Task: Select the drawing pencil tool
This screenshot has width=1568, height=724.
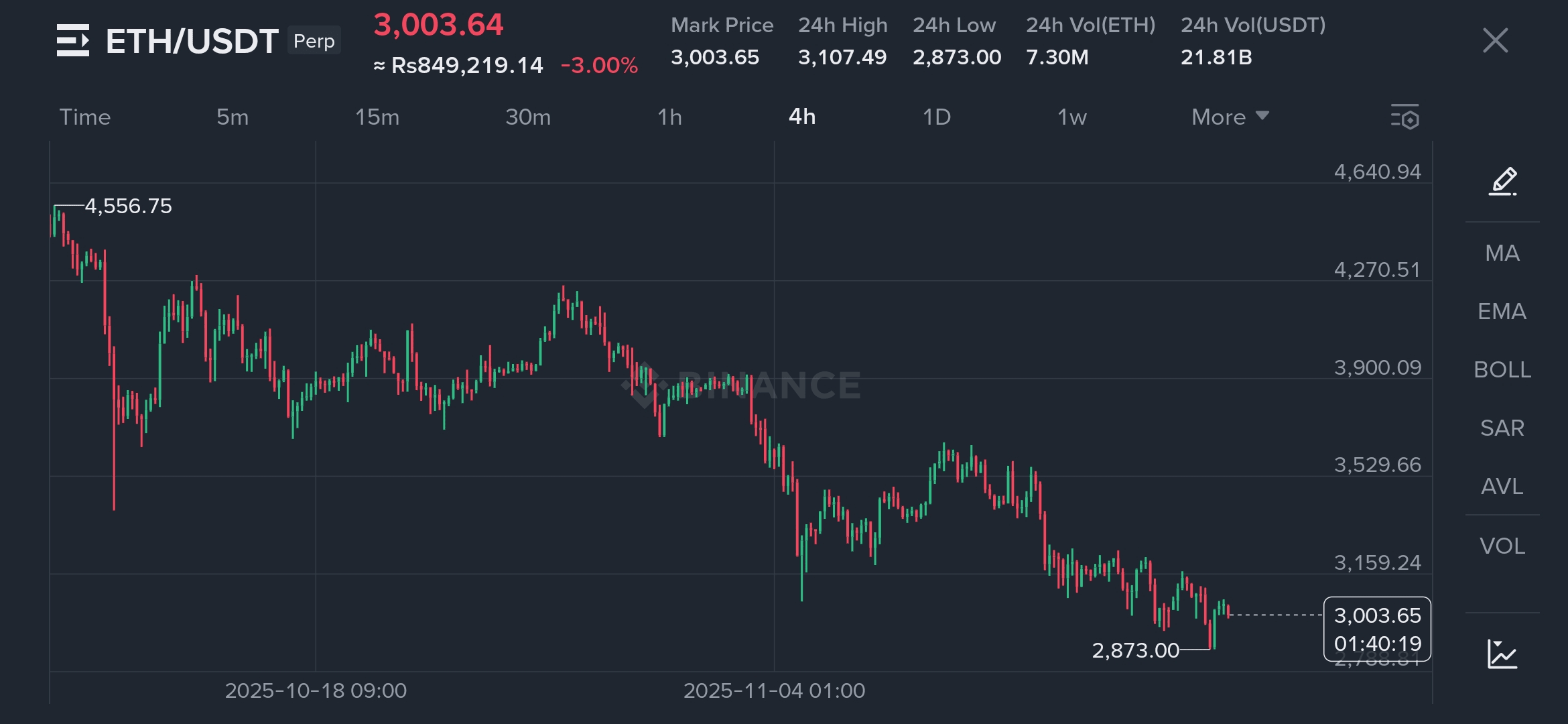Action: [1502, 181]
